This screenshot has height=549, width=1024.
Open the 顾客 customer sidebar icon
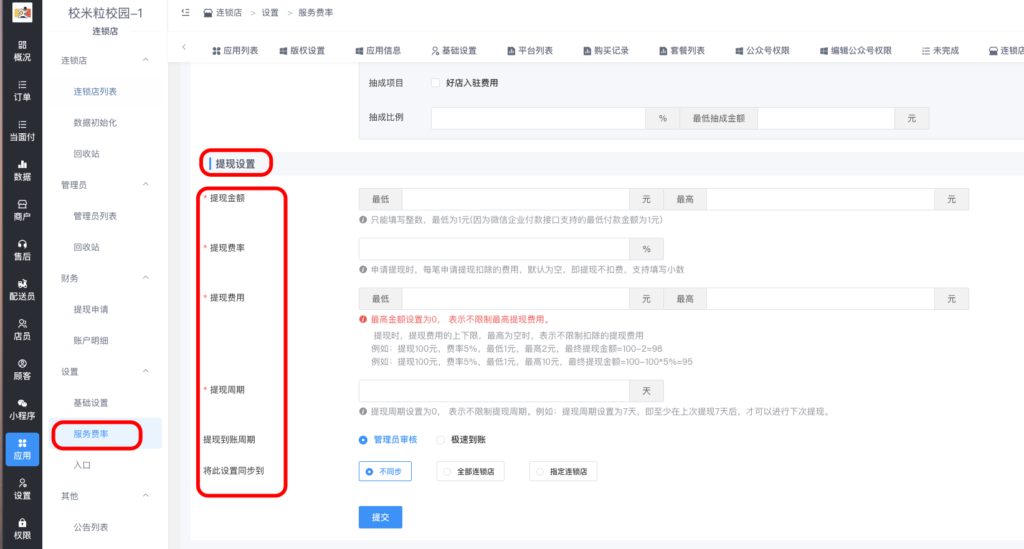tap(22, 369)
